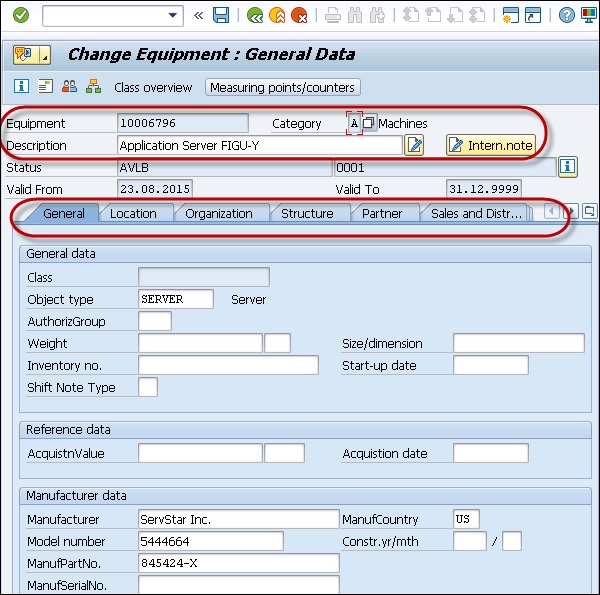The width and height of the screenshot is (600, 595).
Task: Switch to the Sales and Distr... tab
Action: pos(476,214)
